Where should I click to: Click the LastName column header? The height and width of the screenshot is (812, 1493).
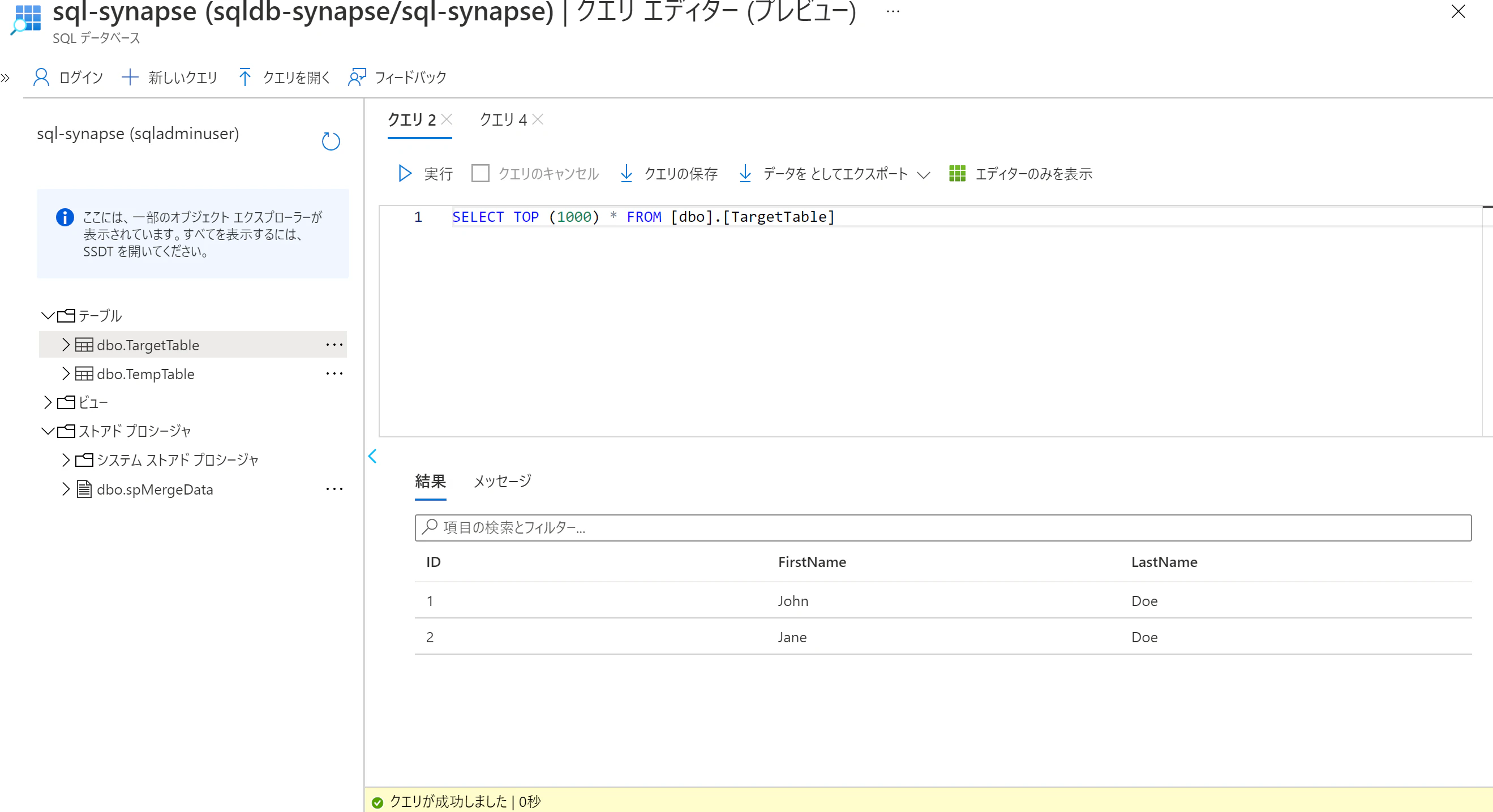[1164, 562]
